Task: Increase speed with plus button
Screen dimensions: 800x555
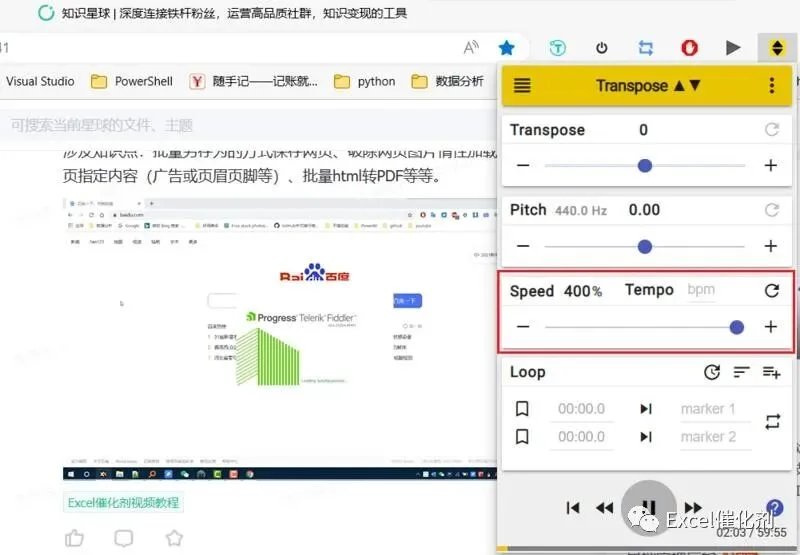Action: pos(771,326)
